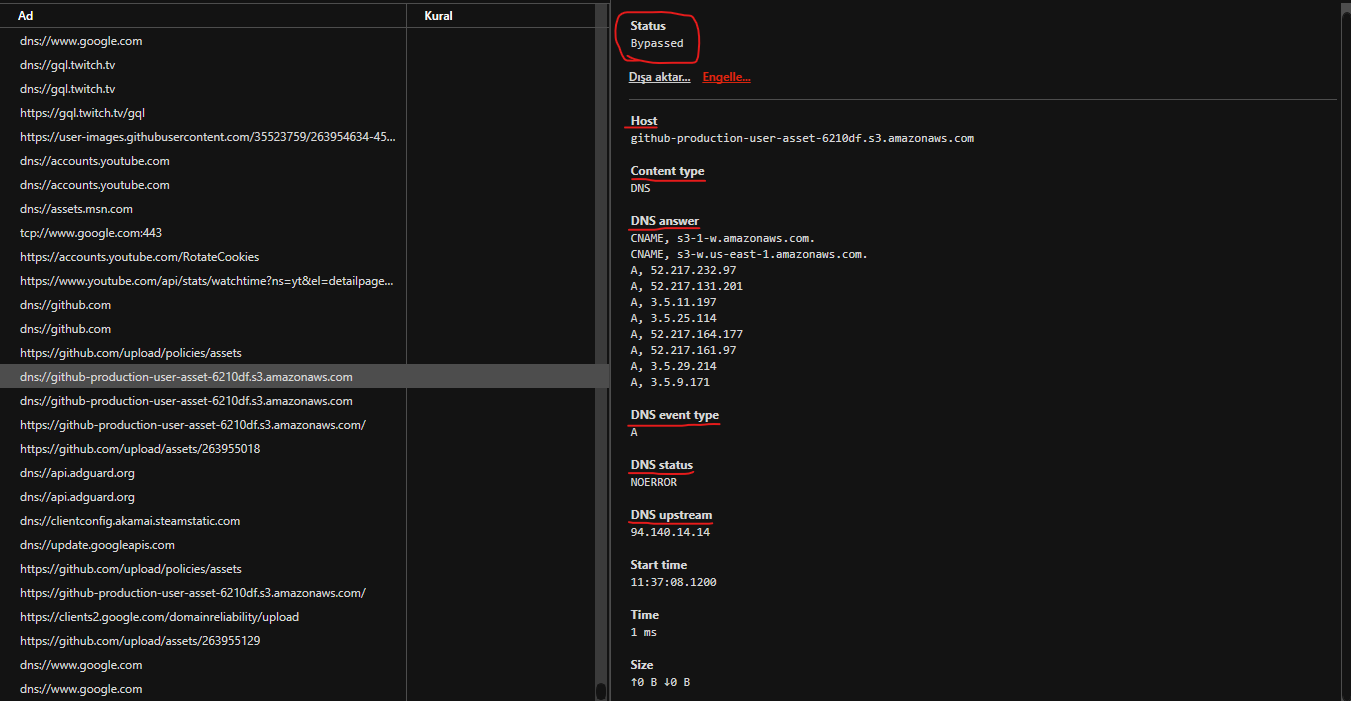Click the "Ad" column header

coord(26,15)
